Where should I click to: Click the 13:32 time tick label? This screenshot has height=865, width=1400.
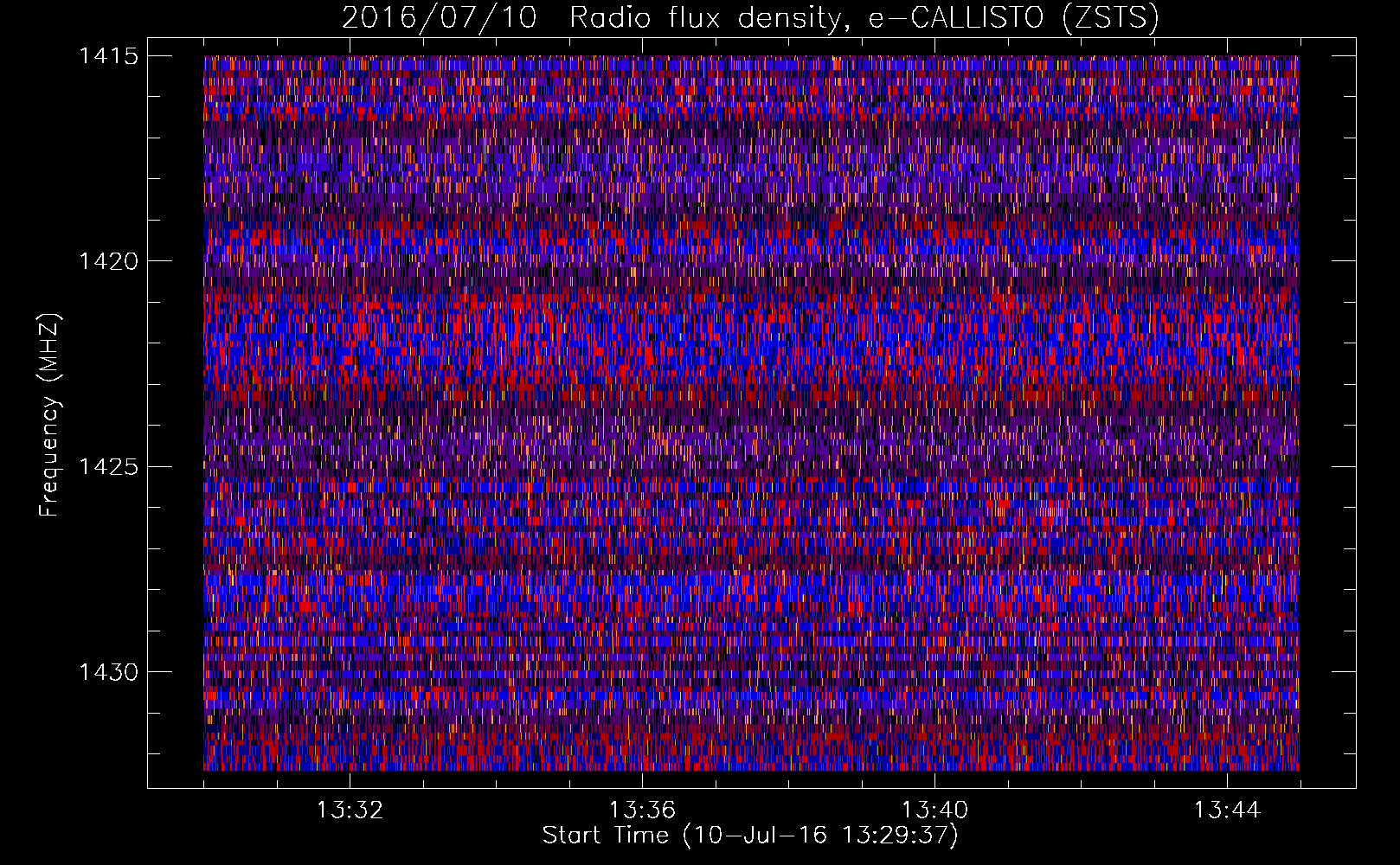coord(350,811)
